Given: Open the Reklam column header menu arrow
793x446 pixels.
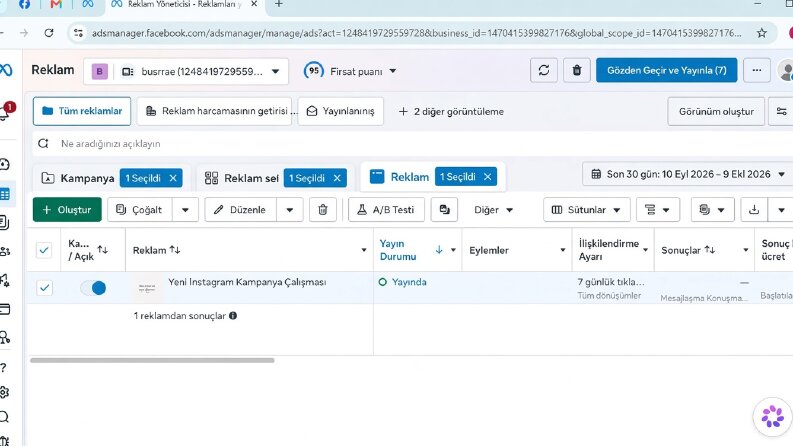Looking at the screenshot, I should pyautogui.click(x=364, y=250).
